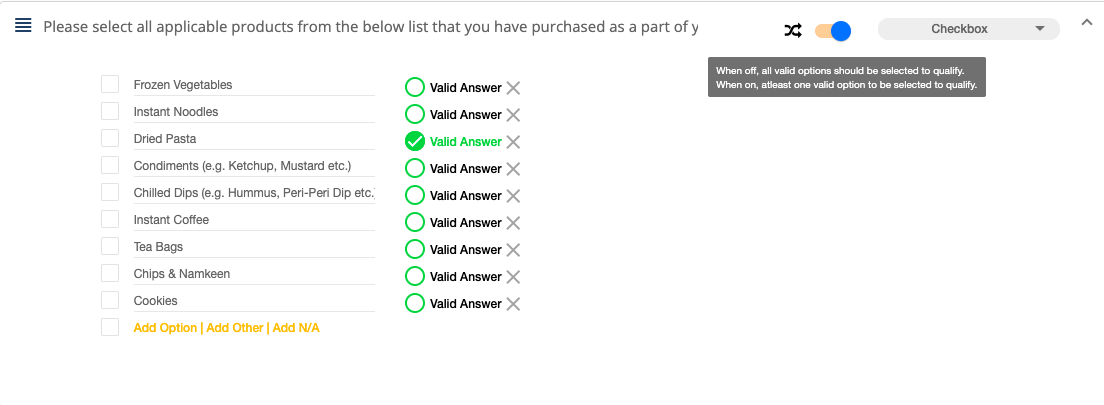1104x405 pixels.
Task: Click the Add Option link
Action: coord(165,328)
